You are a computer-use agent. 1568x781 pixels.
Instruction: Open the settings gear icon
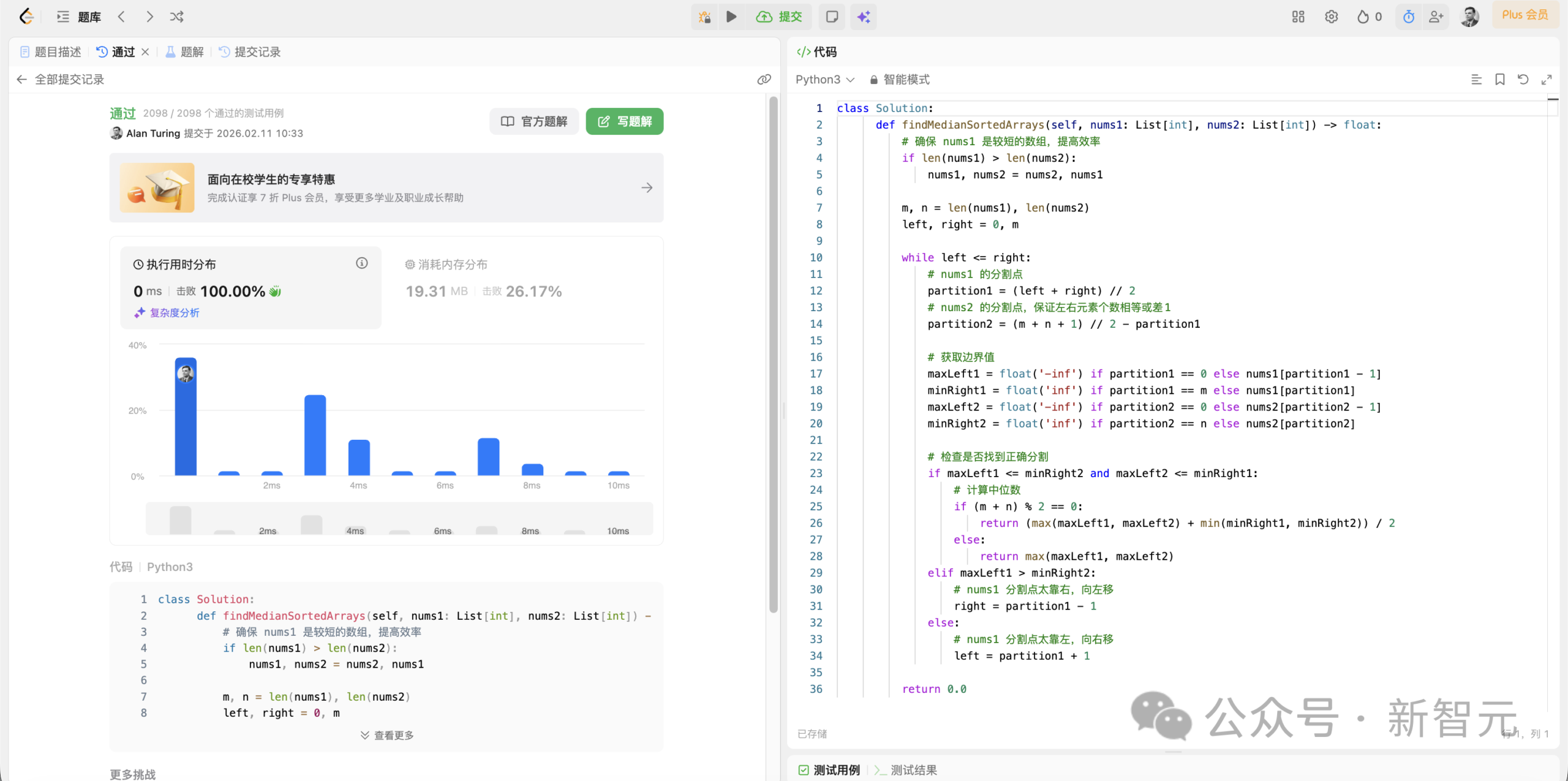[x=1331, y=17]
